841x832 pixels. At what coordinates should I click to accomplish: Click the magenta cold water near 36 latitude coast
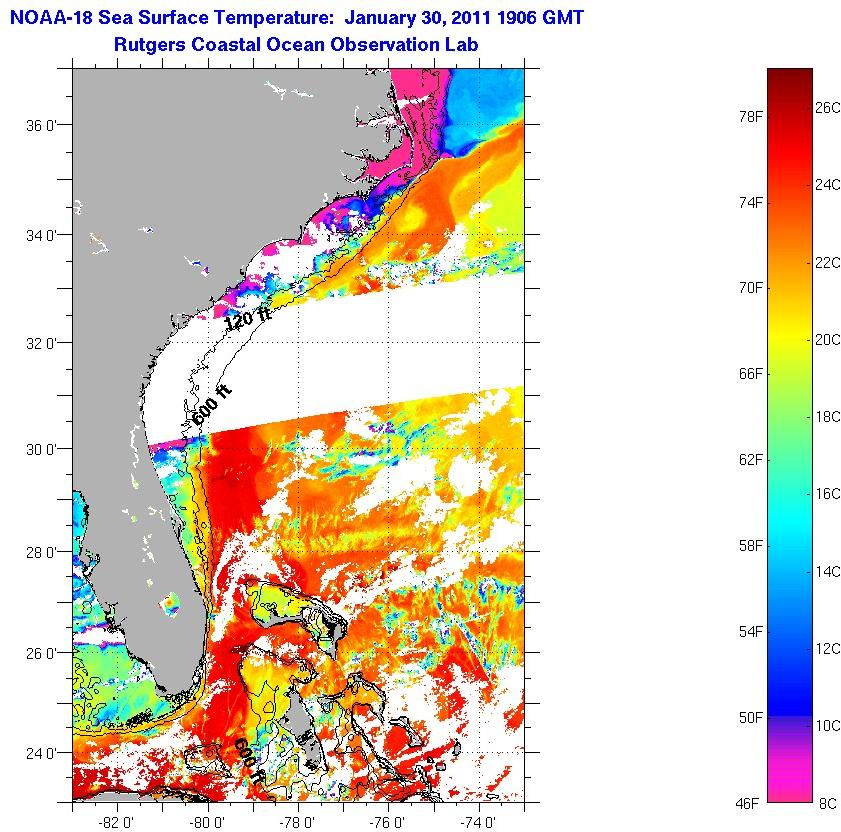coord(416,123)
